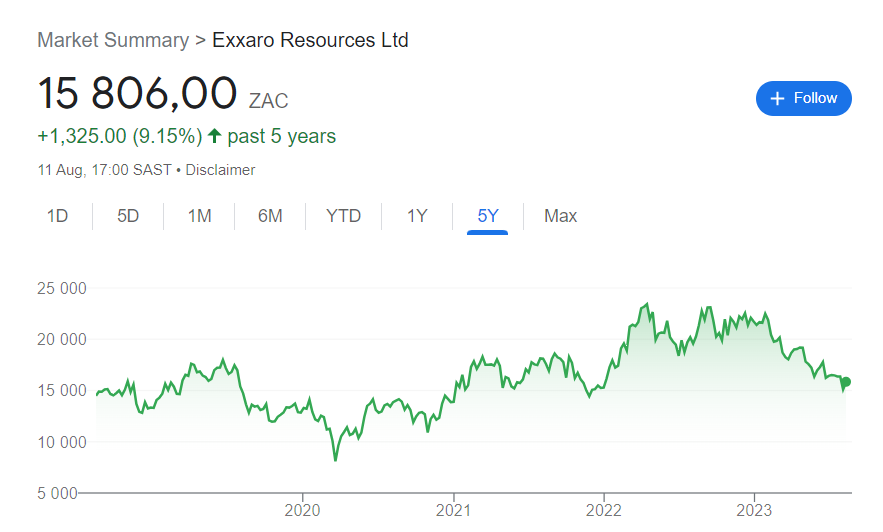
Task: Click the 25 000 y-axis label
Action: 62,289
